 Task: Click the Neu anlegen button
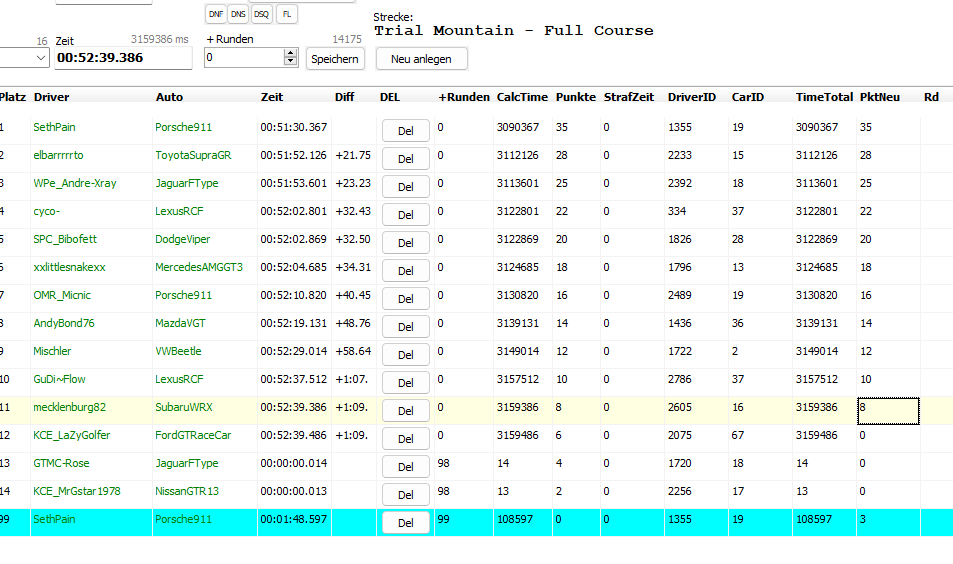421,59
